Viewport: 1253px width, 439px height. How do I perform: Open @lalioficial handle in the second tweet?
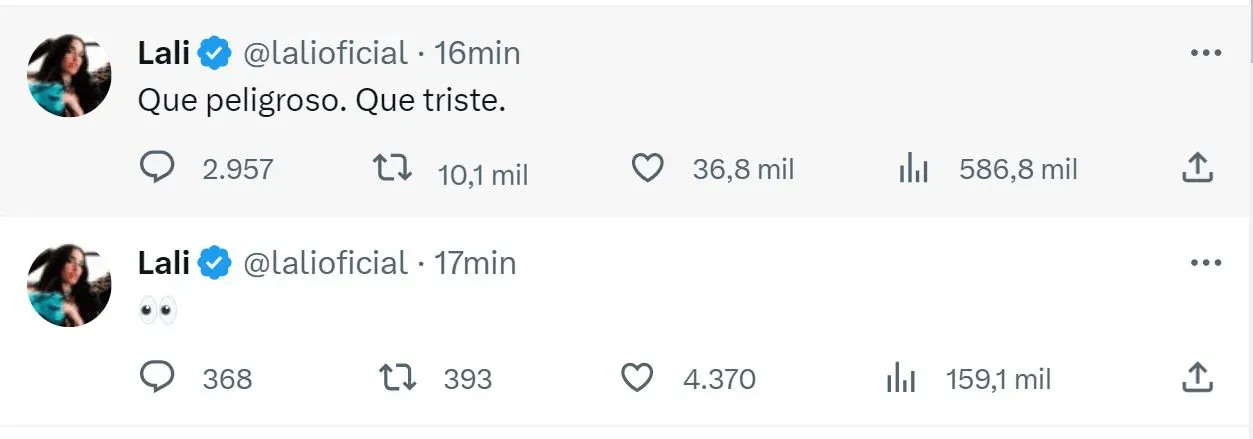[325, 263]
